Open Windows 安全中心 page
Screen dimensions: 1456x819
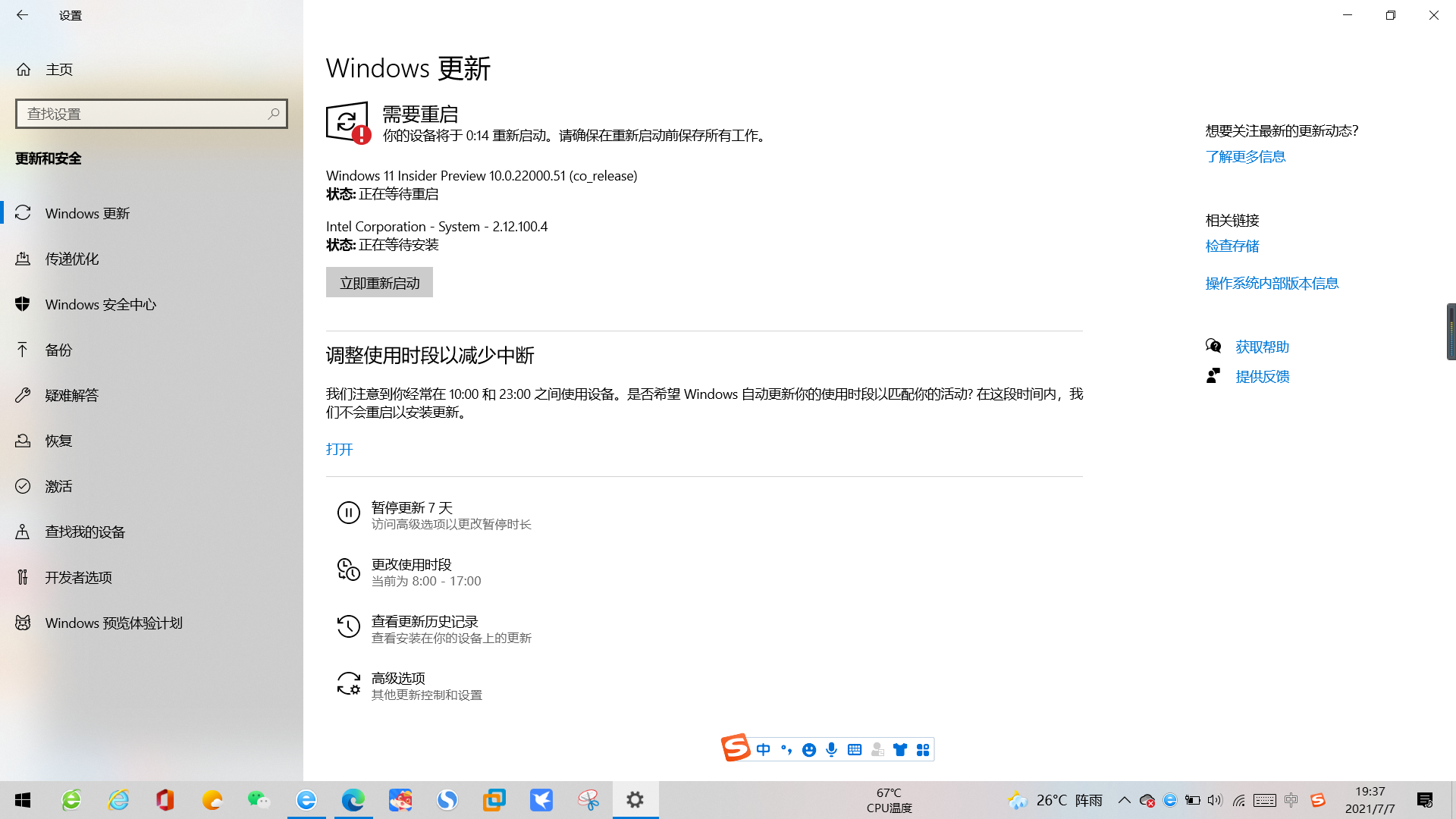click(152, 304)
